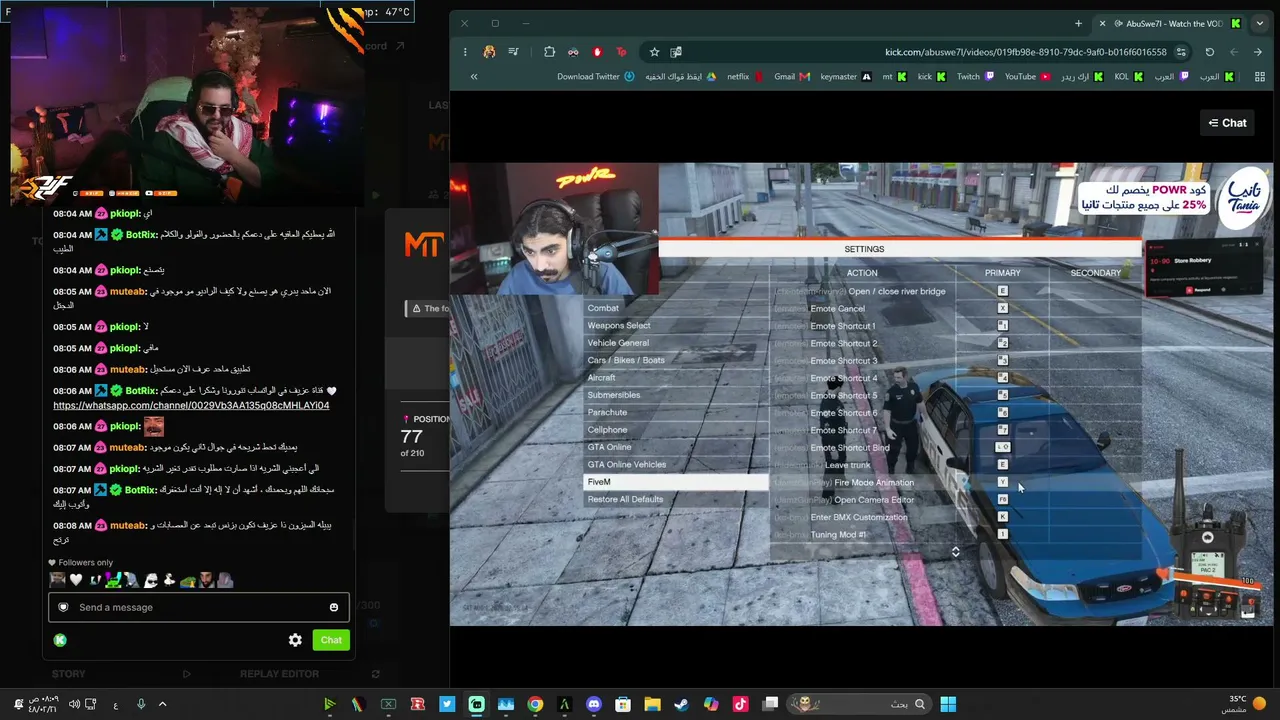Screen dimensions: 1280x720
Task: Click the taskbar search box
Action: [x=859, y=705]
